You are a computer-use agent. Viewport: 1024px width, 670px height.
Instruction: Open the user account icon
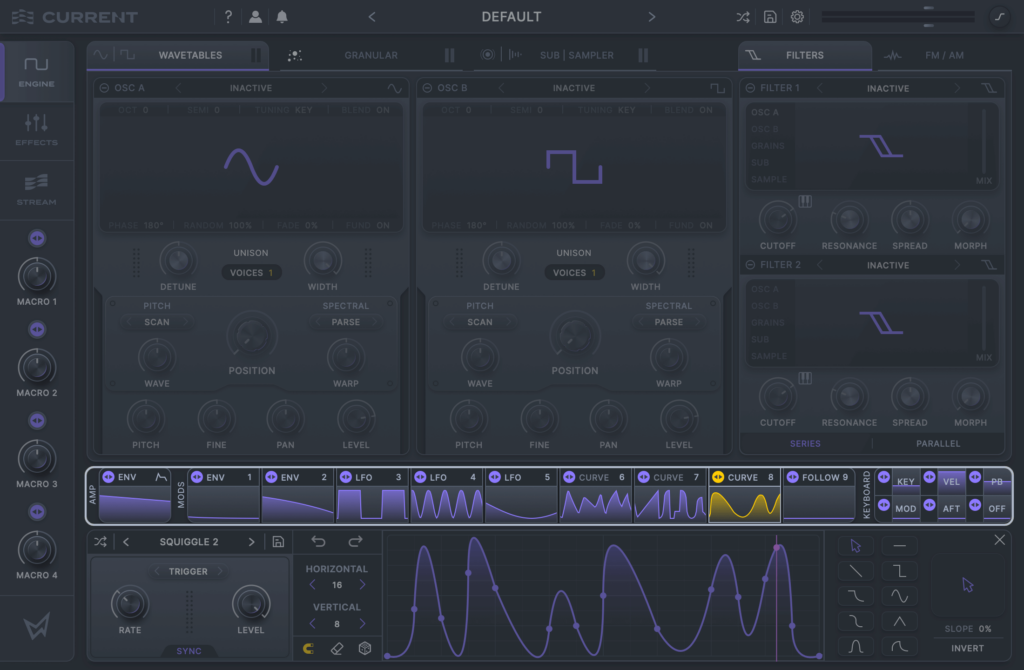coord(255,17)
